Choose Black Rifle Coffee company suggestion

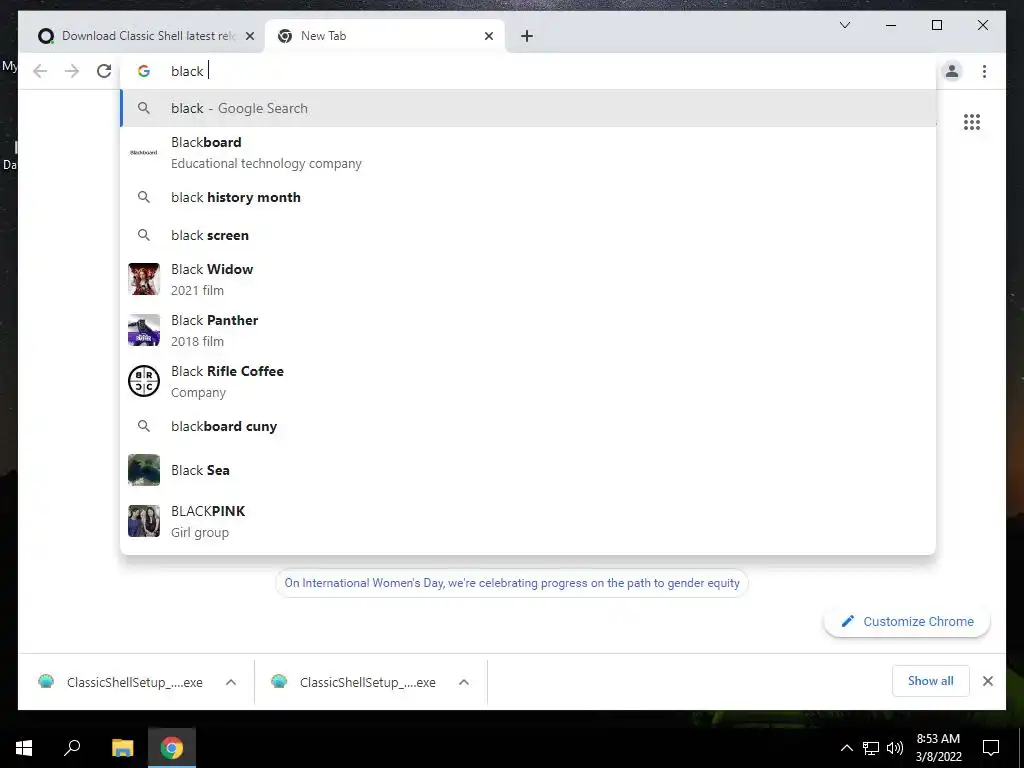coord(528,381)
